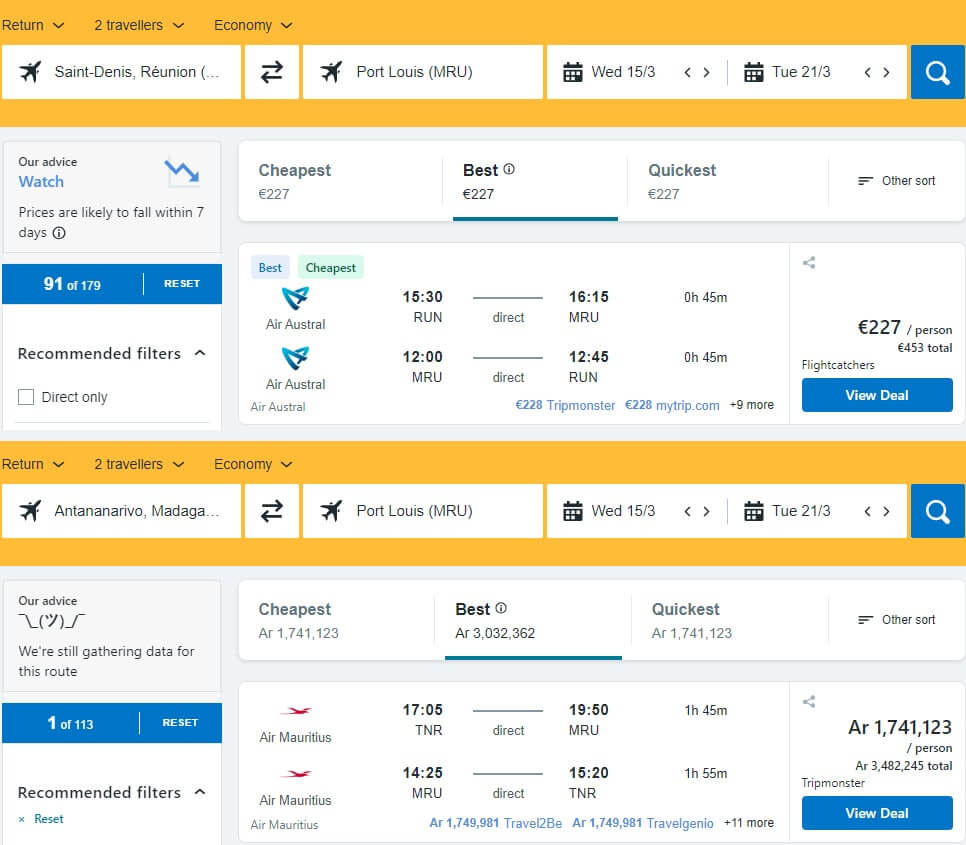Swap origin and destination in Saint-Denis search
The image size is (966, 845).
pyautogui.click(x=272, y=72)
